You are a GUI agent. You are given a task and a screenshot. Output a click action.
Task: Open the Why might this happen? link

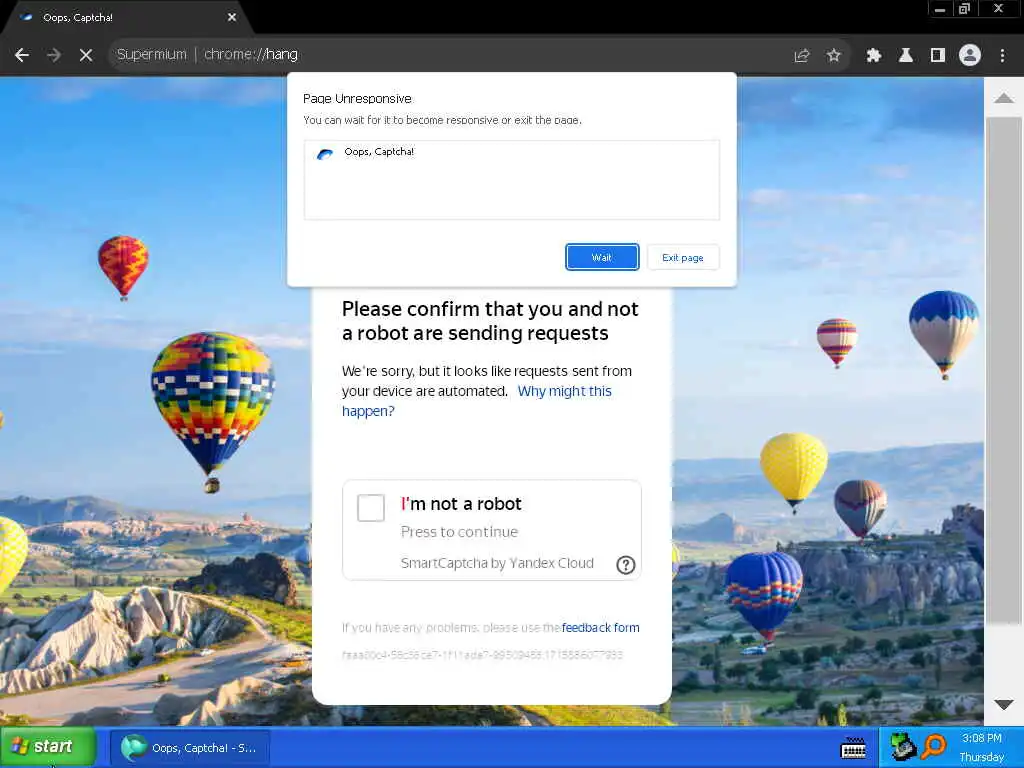tap(477, 401)
